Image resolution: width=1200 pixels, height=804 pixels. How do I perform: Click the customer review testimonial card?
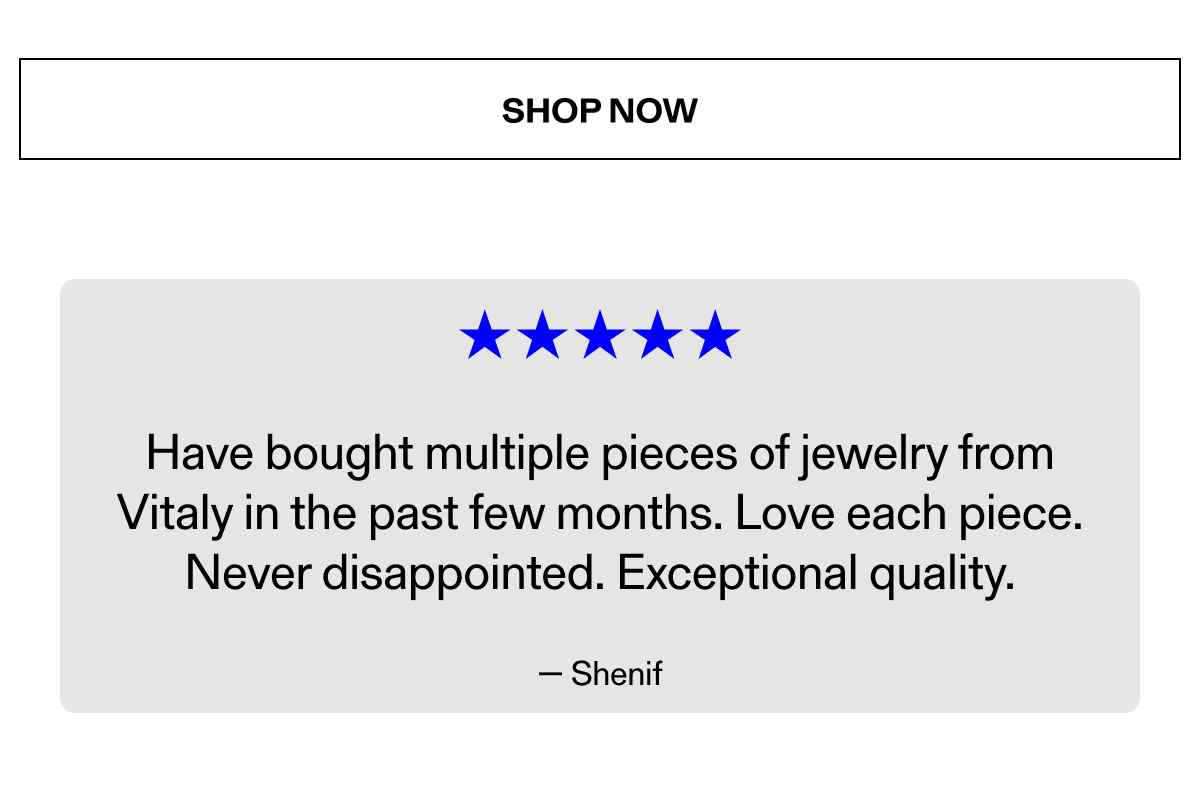[600, 495]
